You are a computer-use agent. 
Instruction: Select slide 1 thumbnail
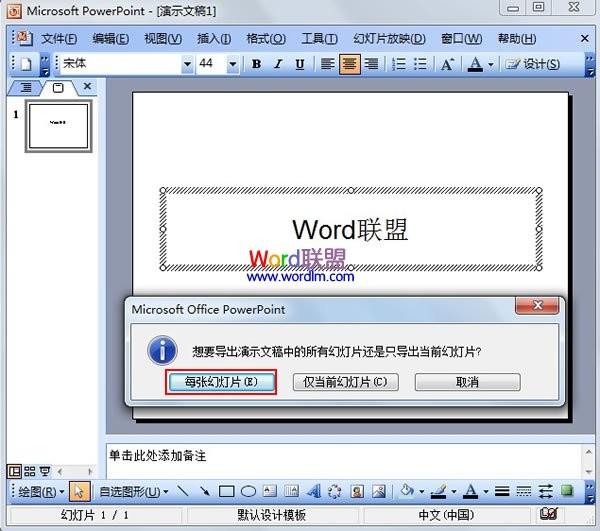[x=59, y=126]
